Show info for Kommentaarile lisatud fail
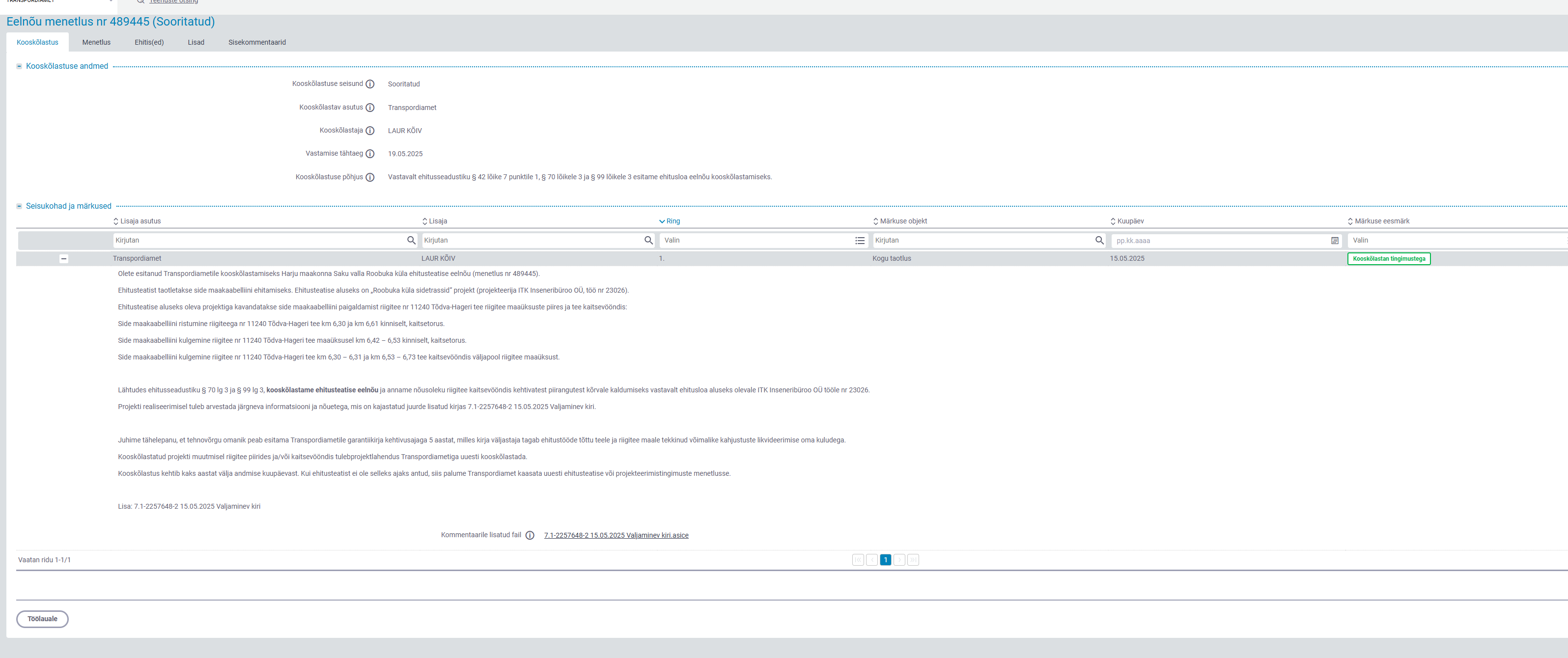 click(x=530, y=535)
